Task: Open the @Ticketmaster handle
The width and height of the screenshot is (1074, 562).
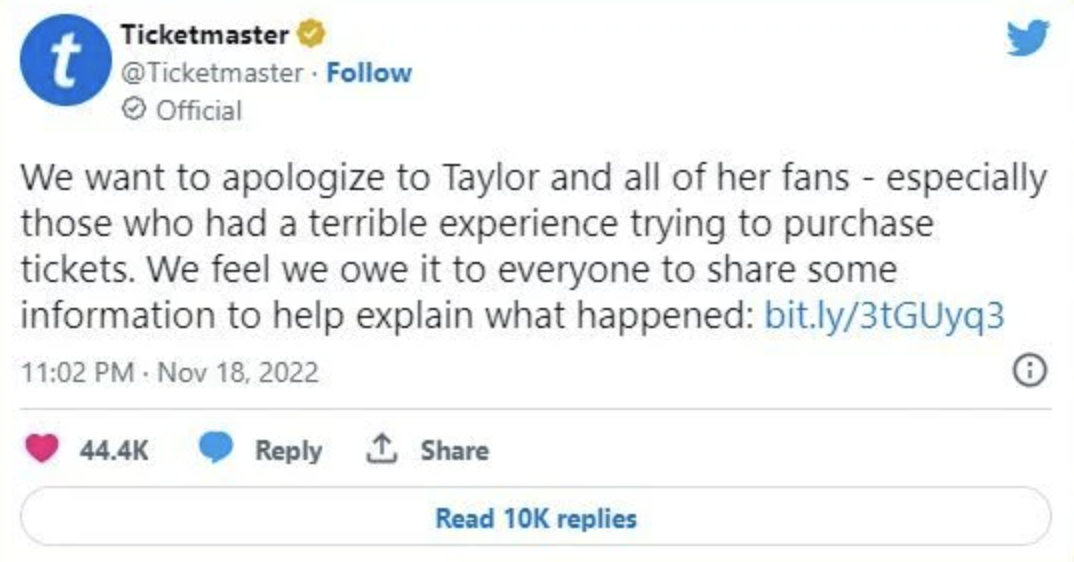Action: tap(212, 73)
